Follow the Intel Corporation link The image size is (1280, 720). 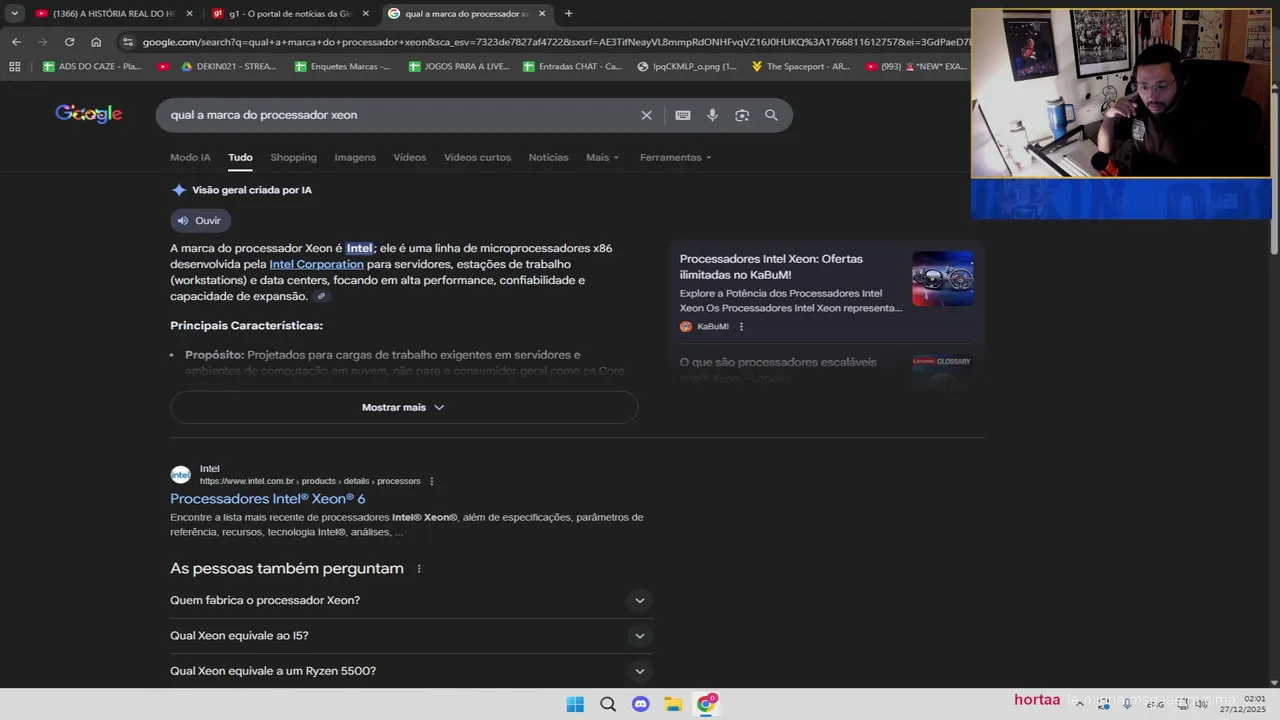(316, 264)
